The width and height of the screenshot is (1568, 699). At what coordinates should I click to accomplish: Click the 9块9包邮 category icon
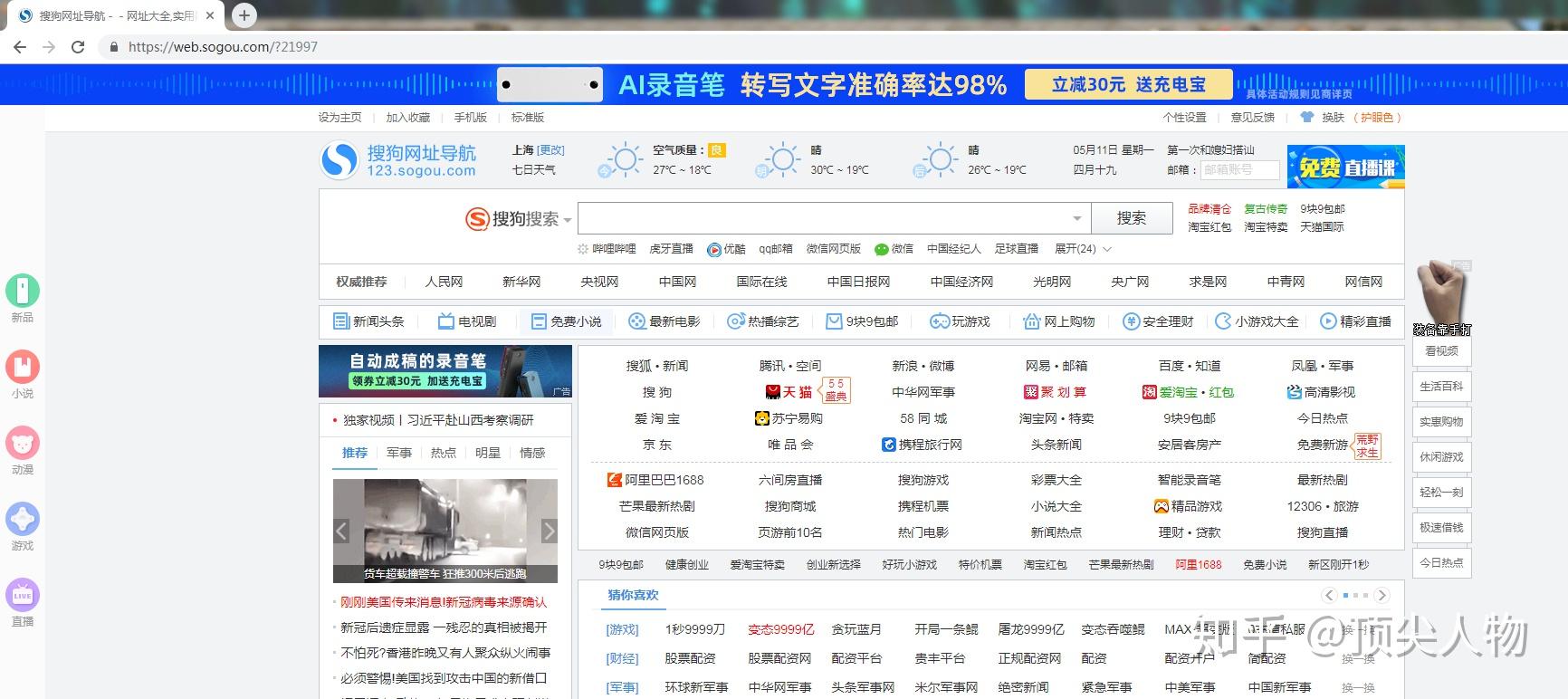(x=834, y=321)
